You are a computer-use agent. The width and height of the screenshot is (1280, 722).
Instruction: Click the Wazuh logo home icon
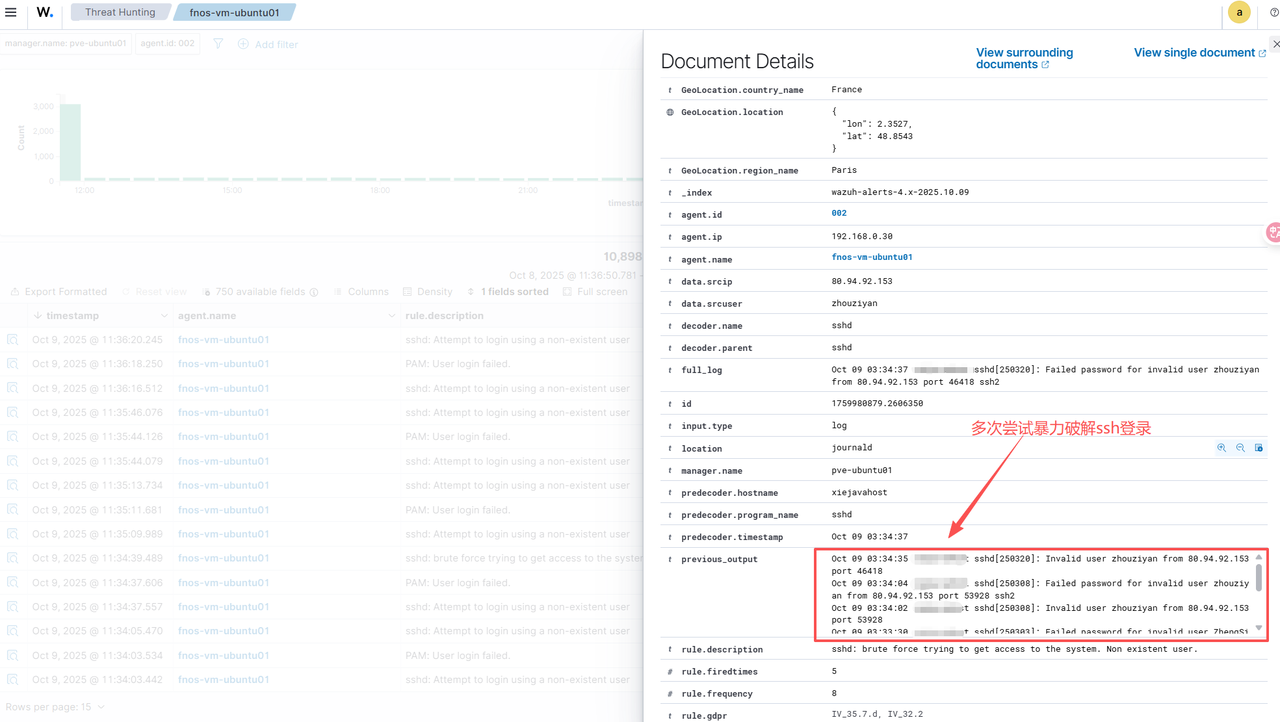tap(45, 13)
